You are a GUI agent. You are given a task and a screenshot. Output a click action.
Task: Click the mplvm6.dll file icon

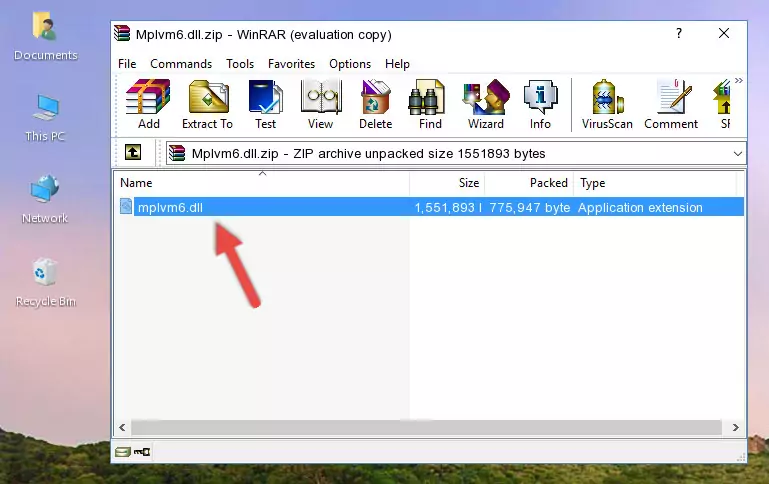126,206
